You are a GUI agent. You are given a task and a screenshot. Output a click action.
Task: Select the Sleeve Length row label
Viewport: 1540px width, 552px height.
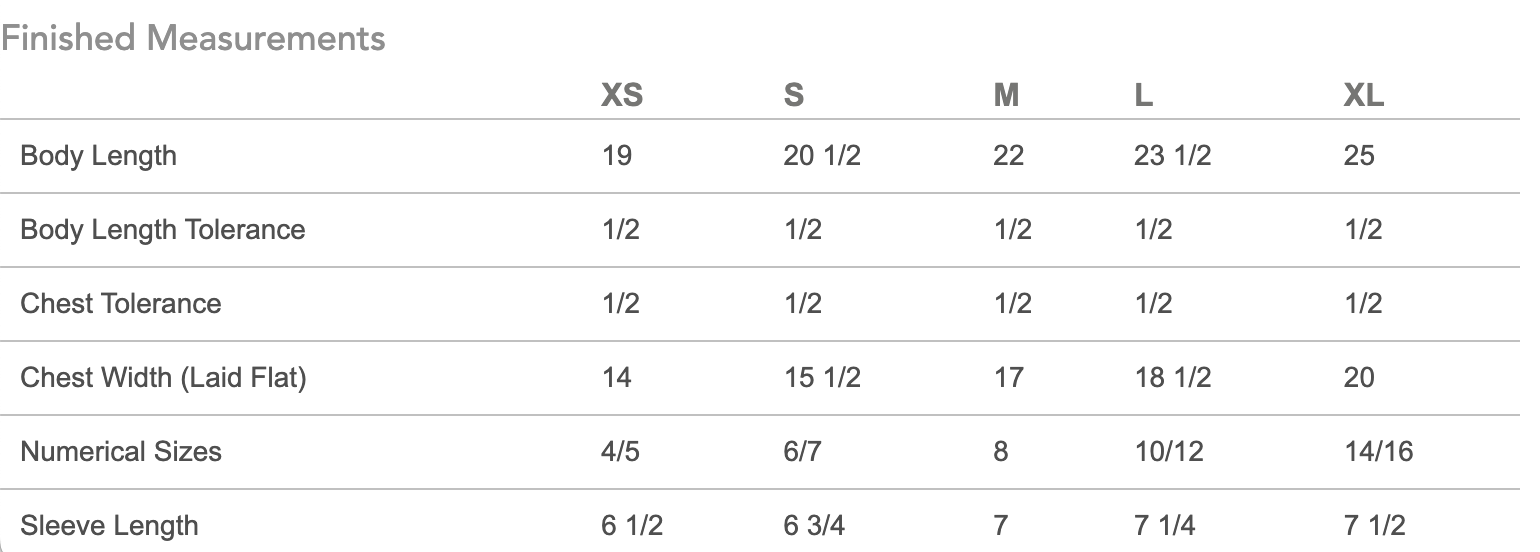(109, 526)
